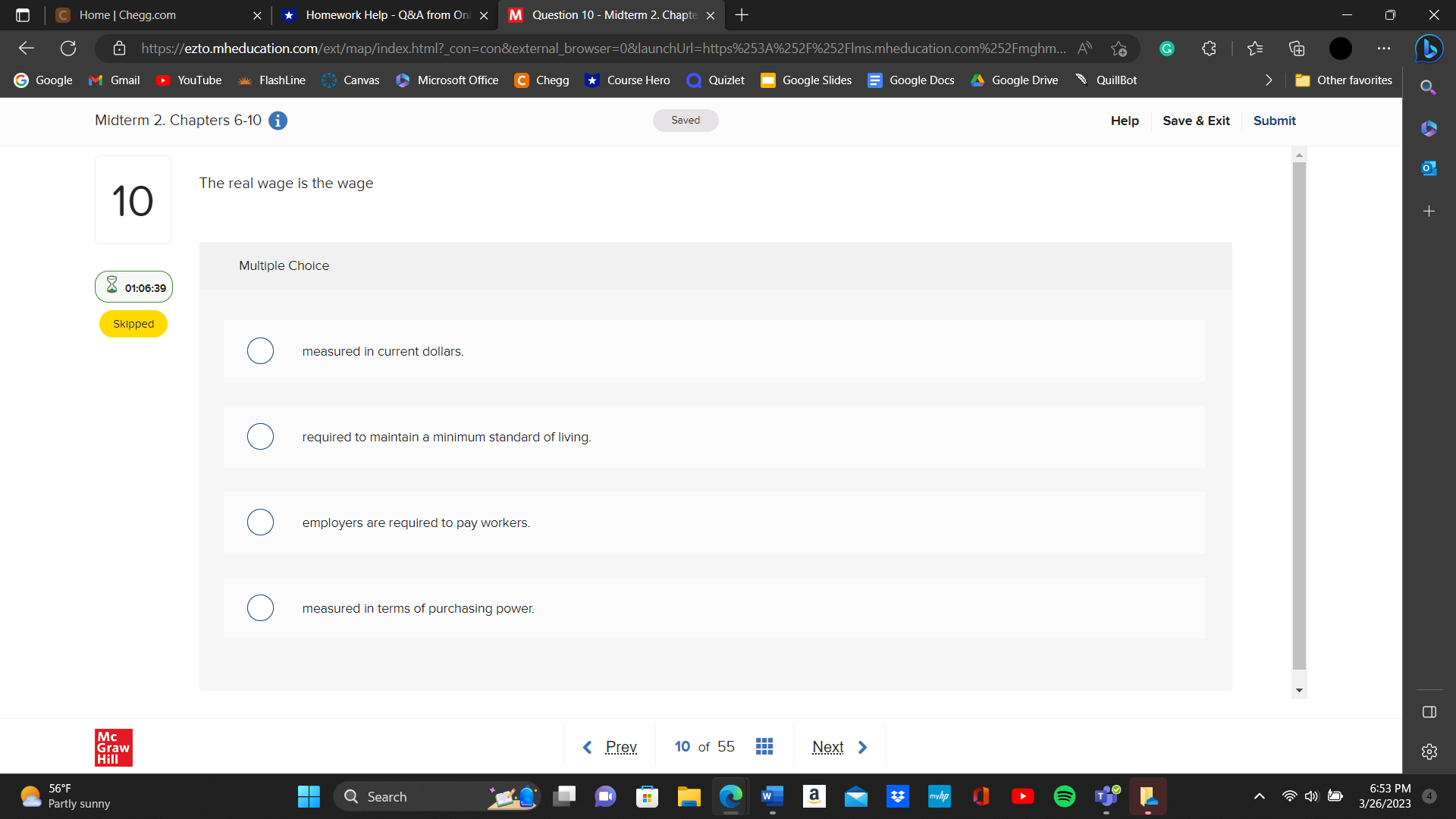
Task: Open Course Hero from the favorites bar
Action: tap(627, 80)
